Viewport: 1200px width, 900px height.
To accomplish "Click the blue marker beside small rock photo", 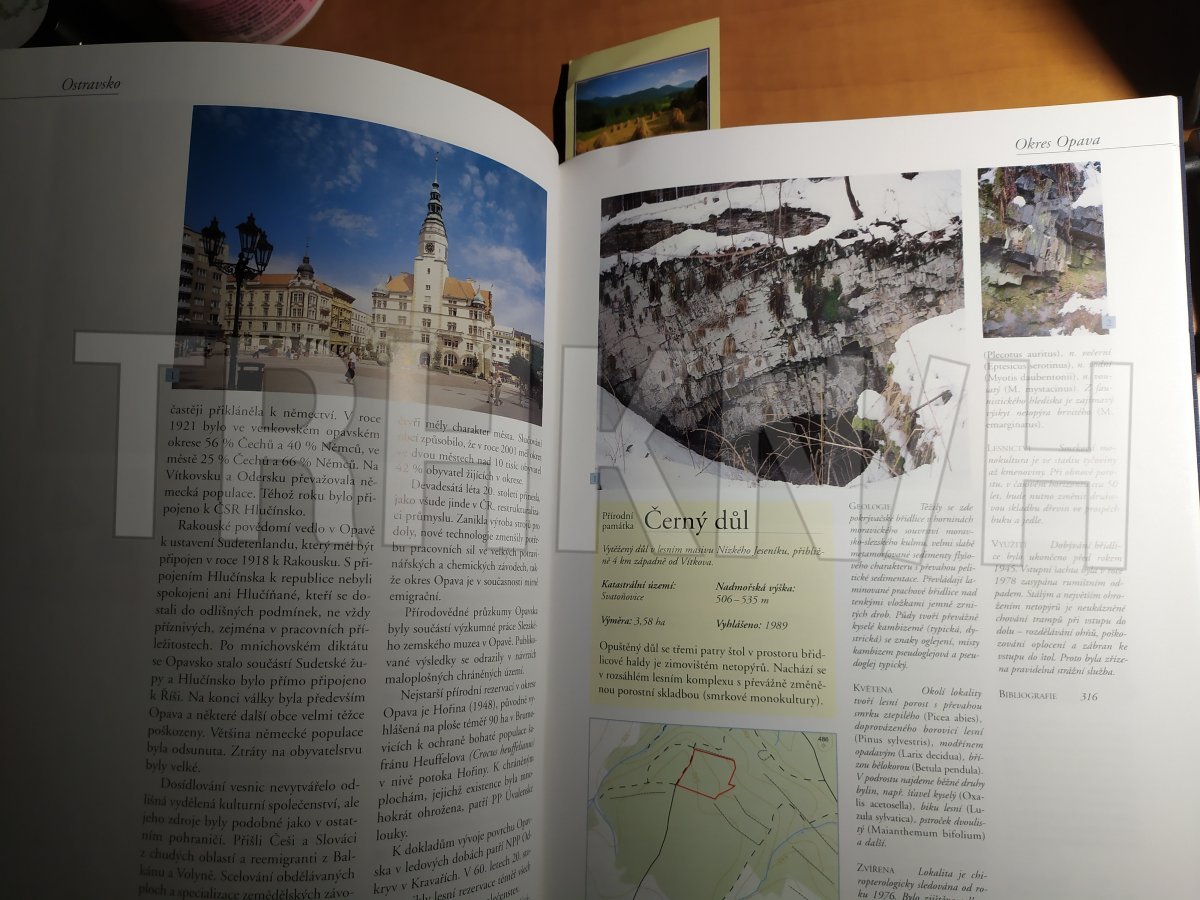I will [x=1110, y=321].
